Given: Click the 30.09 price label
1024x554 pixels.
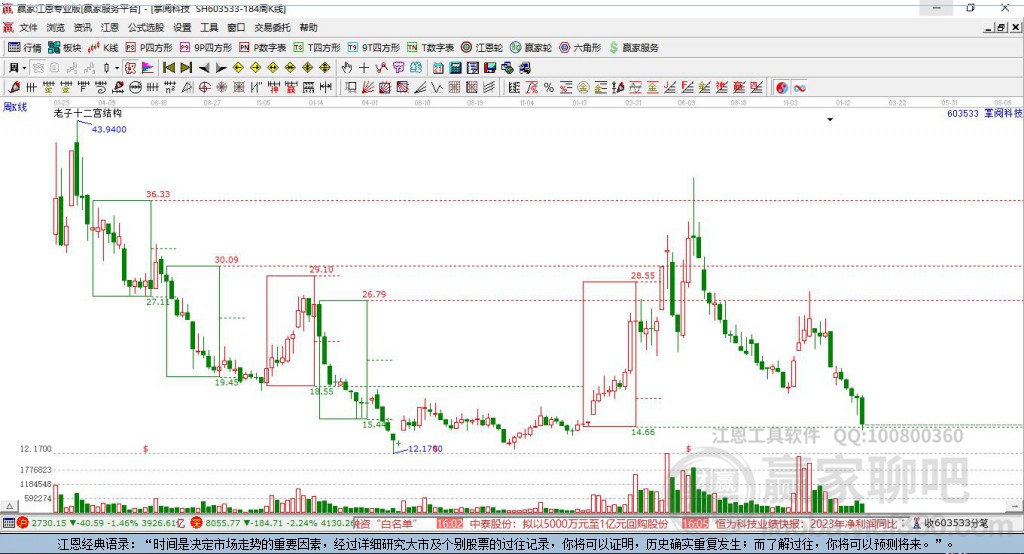Looking at the screenshot, I should 227,259.
